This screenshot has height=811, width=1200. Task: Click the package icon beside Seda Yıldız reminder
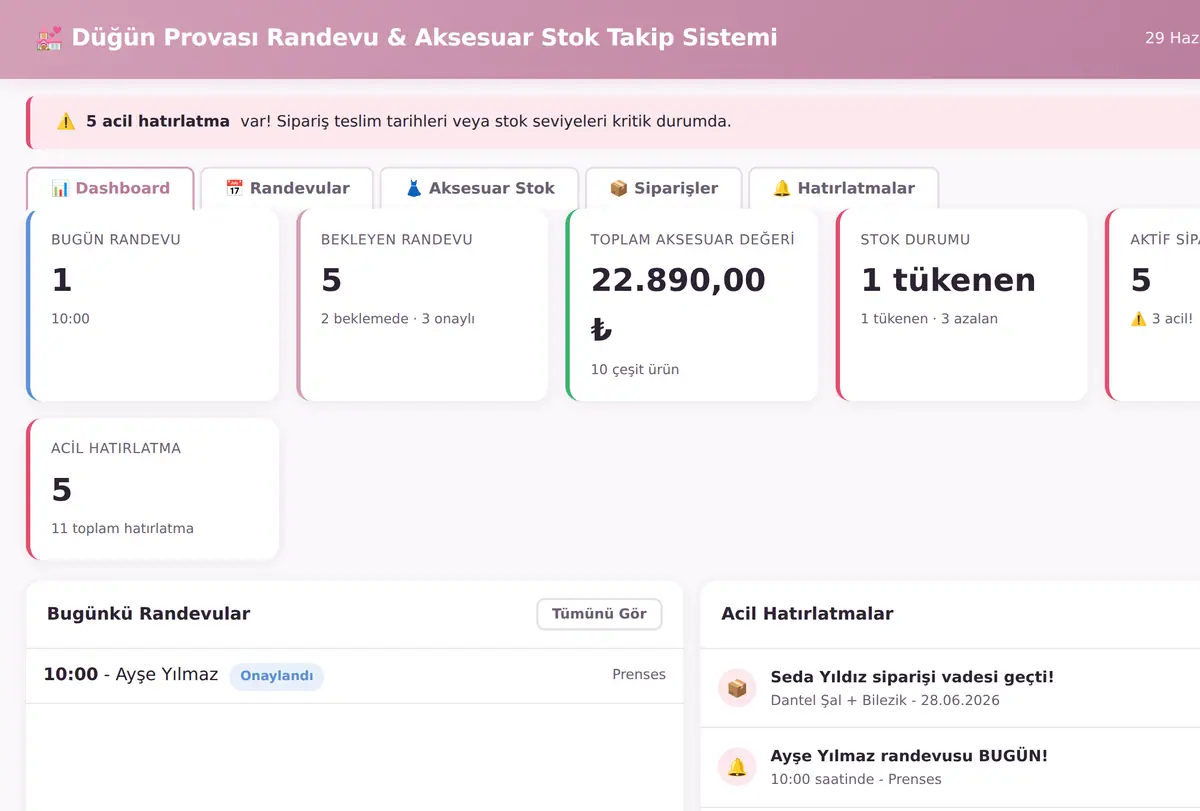pos(737,688)
